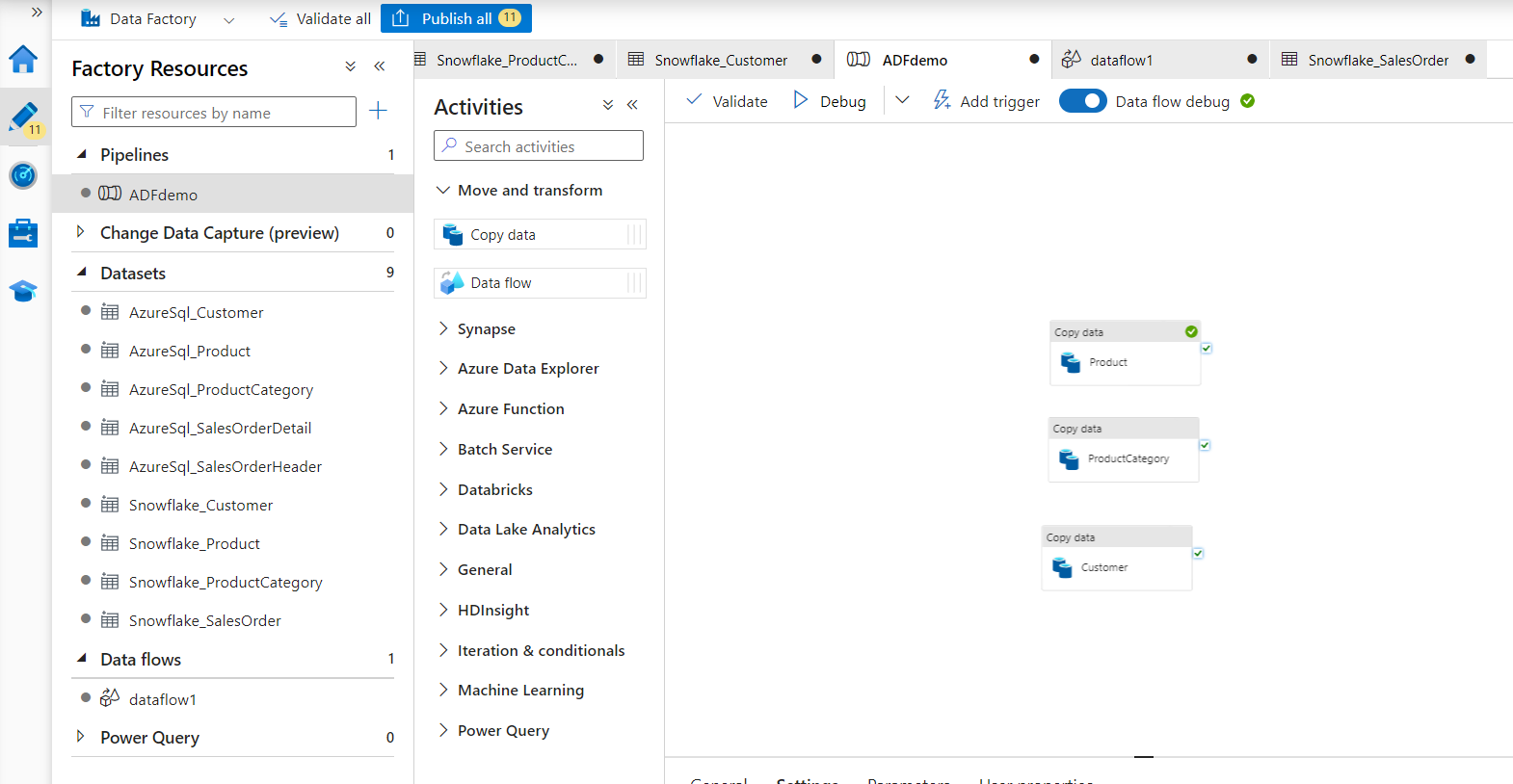Open the Manage toolbox icon
Image resolution: width=1513 pixels, height=784 pixels.
(23, 233)
